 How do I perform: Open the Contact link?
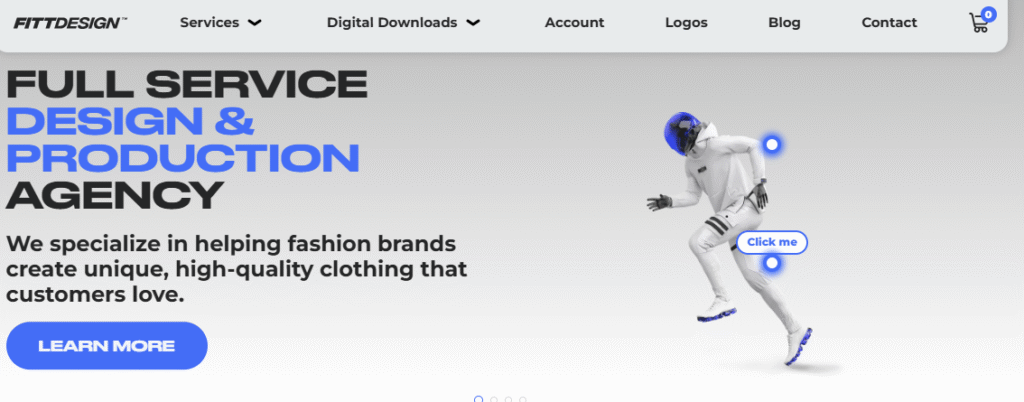pyautogui.click(x=889, y=23)
